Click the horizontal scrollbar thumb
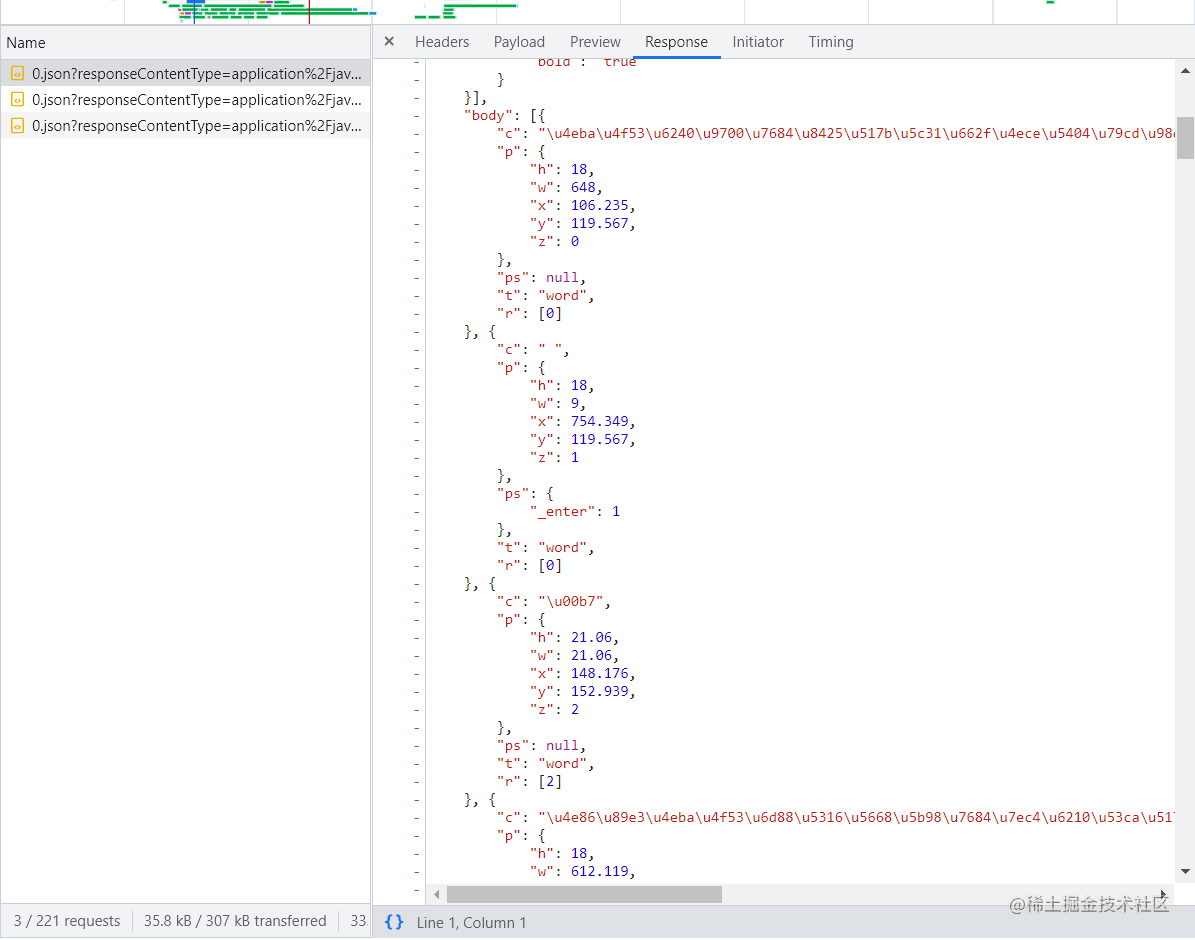 (585, 894)
